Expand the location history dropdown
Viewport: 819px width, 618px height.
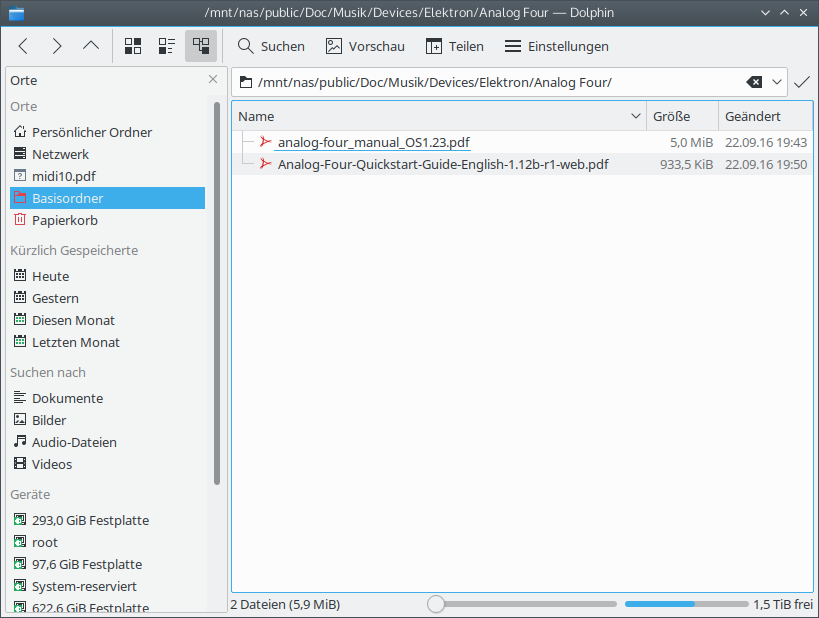pyautogui.click(x=777, y=82)
